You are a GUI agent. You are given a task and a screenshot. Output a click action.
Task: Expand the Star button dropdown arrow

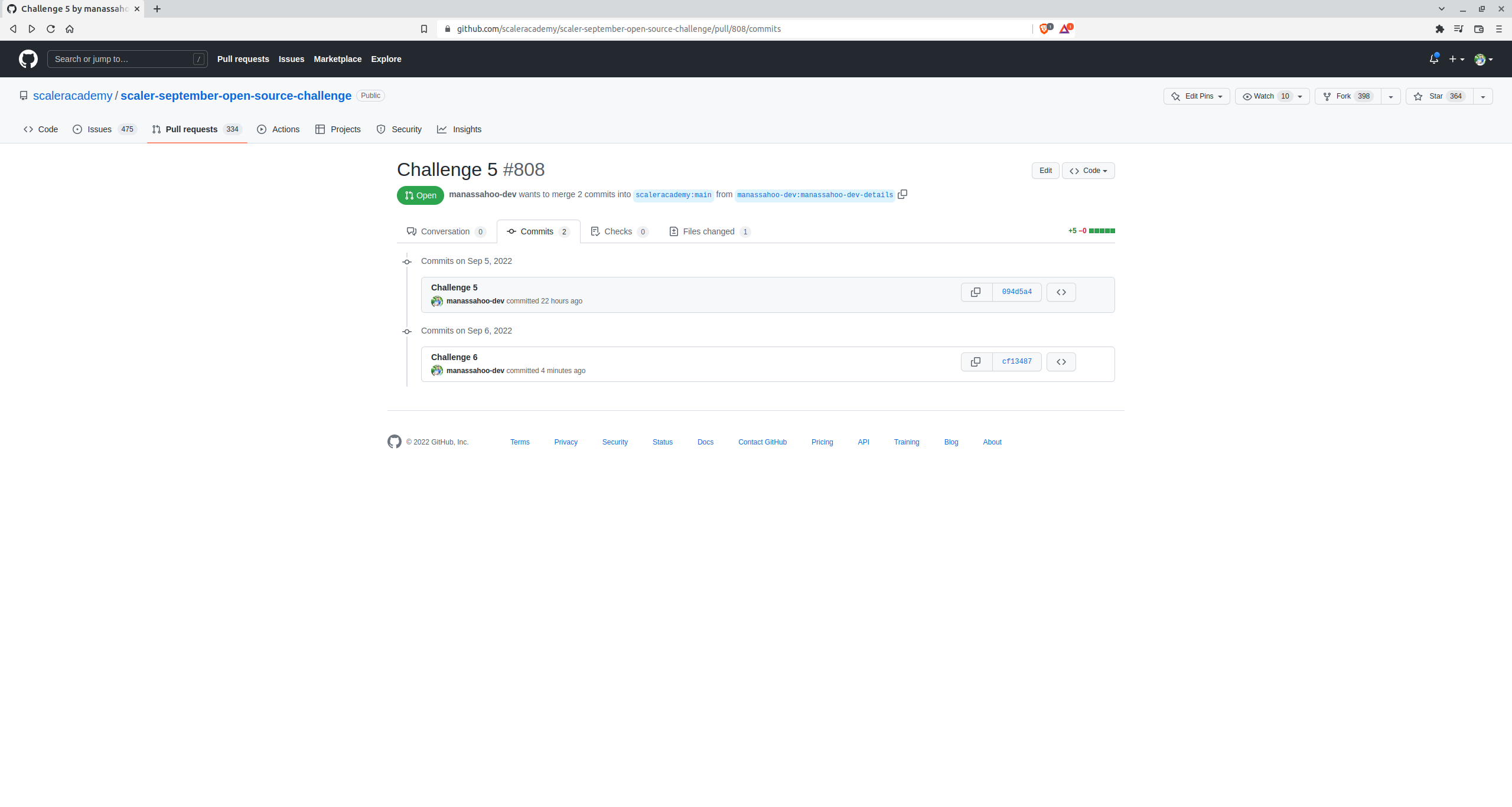click(1484, 96)
